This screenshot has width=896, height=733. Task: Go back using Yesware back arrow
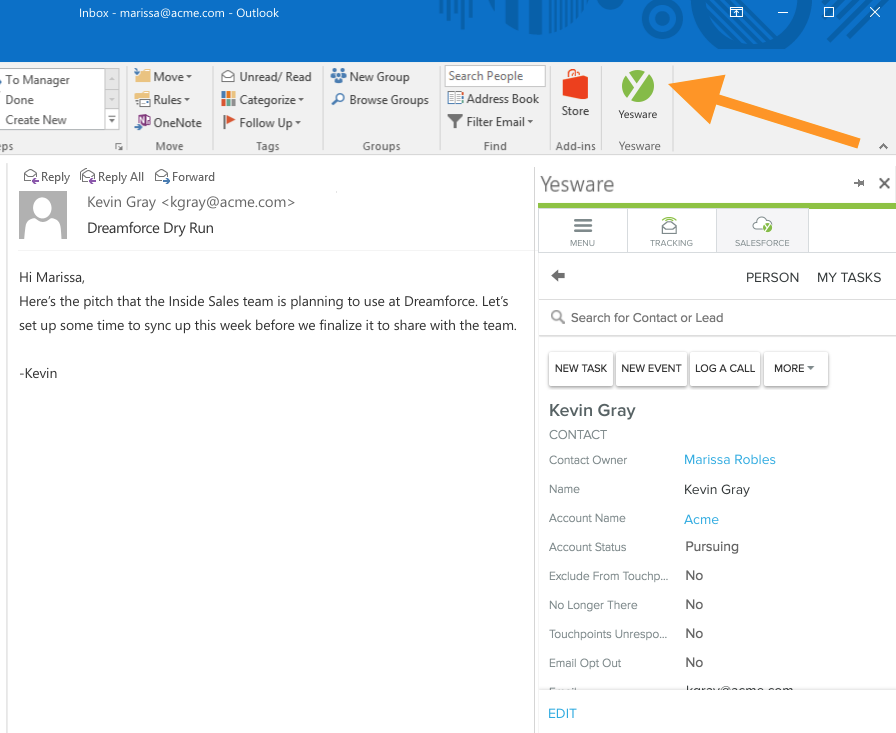tap(558, 276)
